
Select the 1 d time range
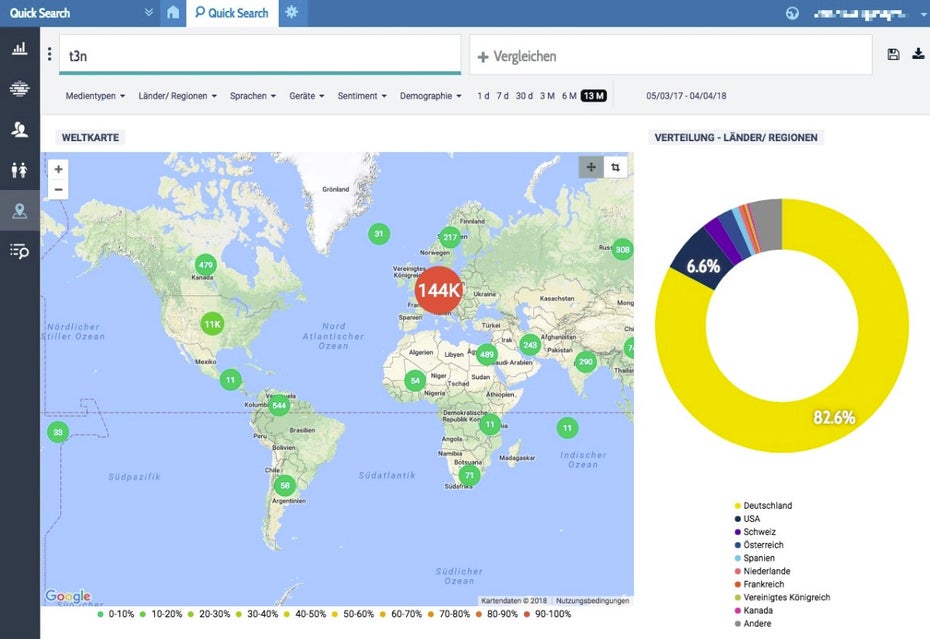[483, 96]
